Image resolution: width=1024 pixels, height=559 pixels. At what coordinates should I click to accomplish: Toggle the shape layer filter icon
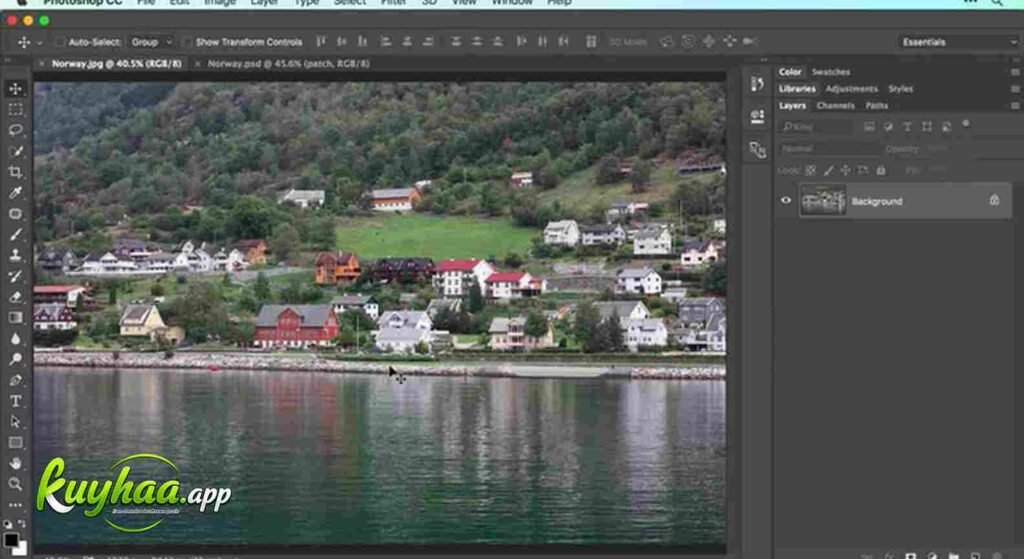pyautogui.click(x=927, y=127)
